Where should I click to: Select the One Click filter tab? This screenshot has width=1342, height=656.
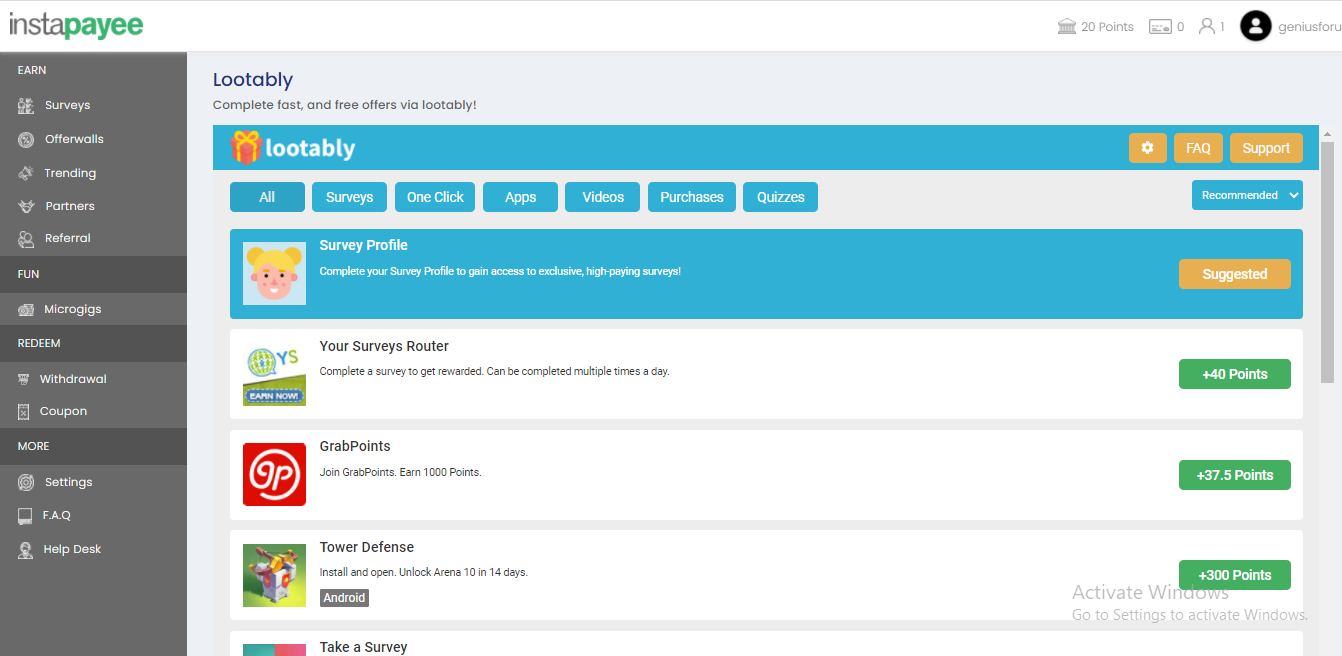435,197
